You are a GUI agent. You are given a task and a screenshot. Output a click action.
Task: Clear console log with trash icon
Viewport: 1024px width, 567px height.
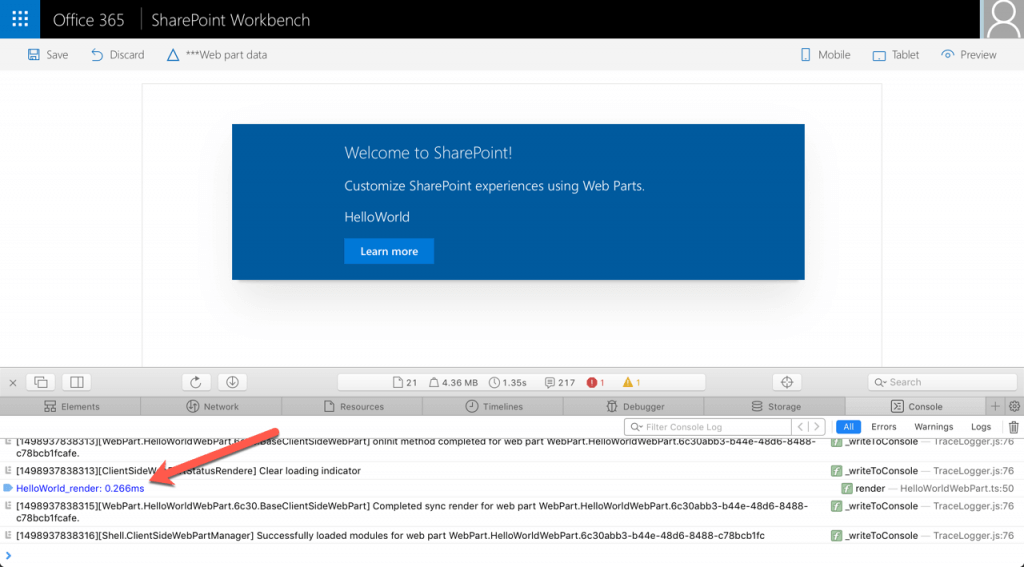(1014, 427)
